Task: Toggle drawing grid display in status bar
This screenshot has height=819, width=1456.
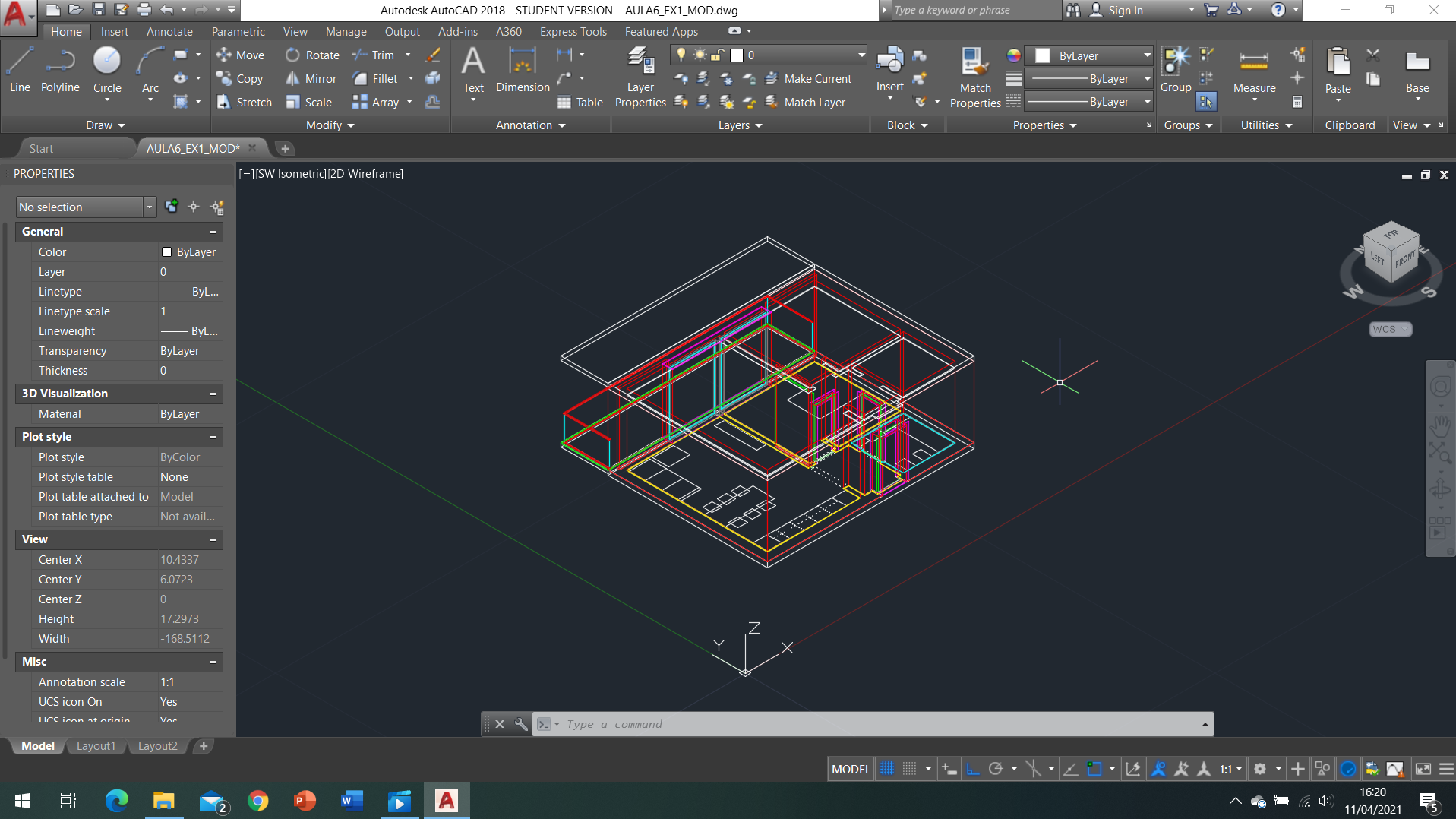Action: [887, 769]
